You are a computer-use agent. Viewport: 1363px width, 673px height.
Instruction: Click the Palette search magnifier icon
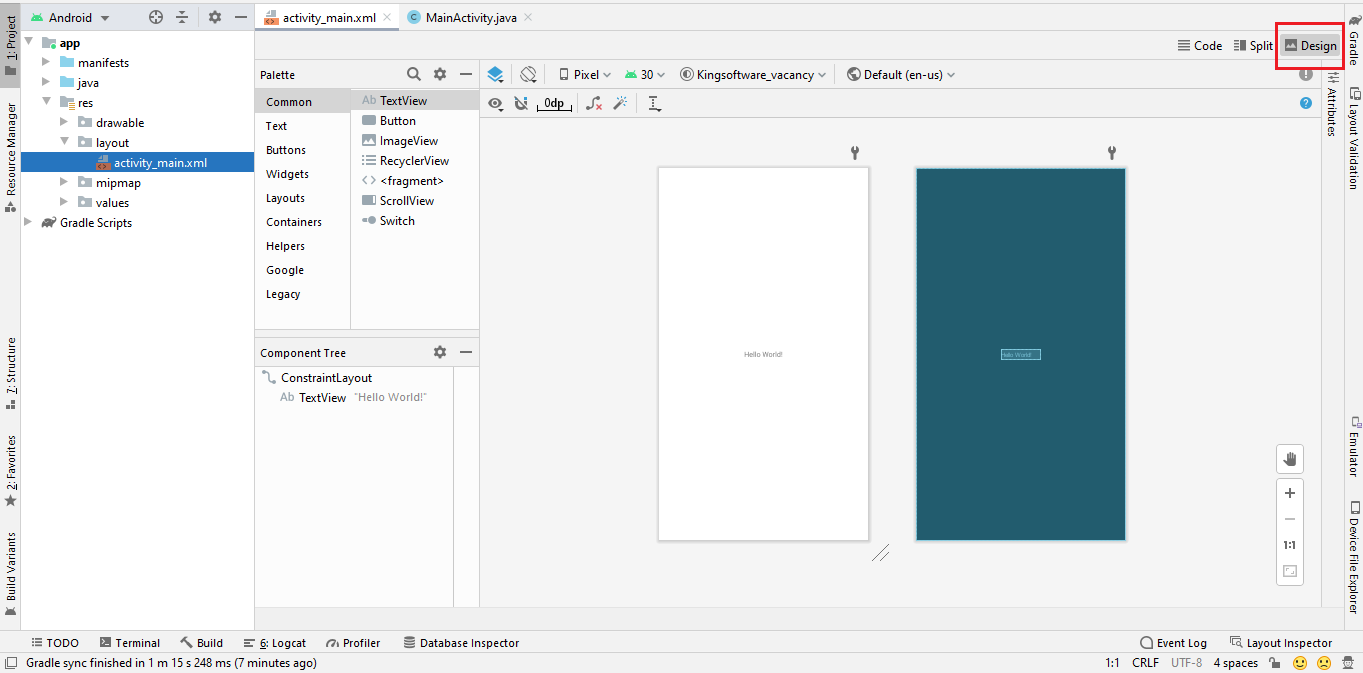pos(414,74)
